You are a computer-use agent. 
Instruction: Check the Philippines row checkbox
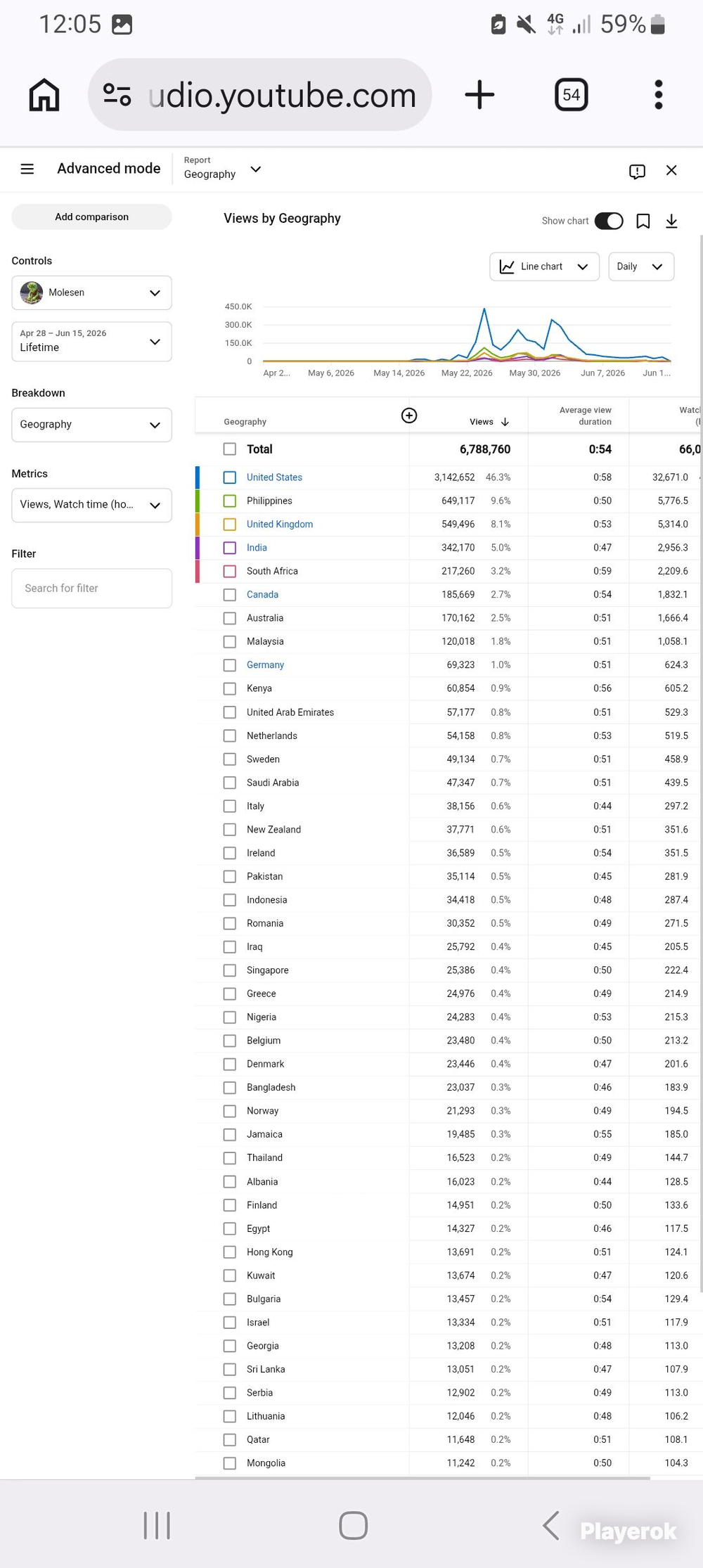(230, 501)
